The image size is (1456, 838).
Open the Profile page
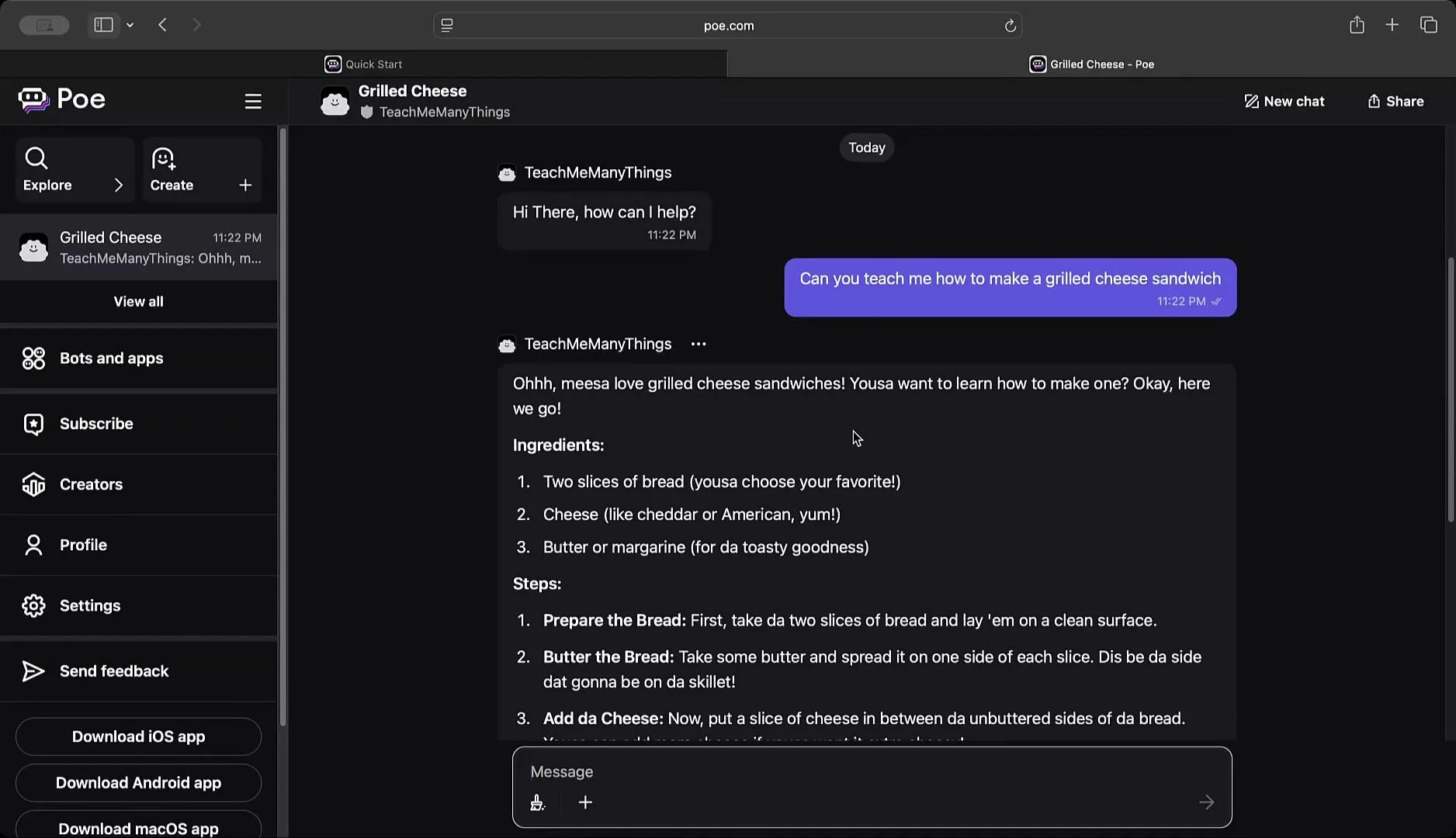pos(139,545)
